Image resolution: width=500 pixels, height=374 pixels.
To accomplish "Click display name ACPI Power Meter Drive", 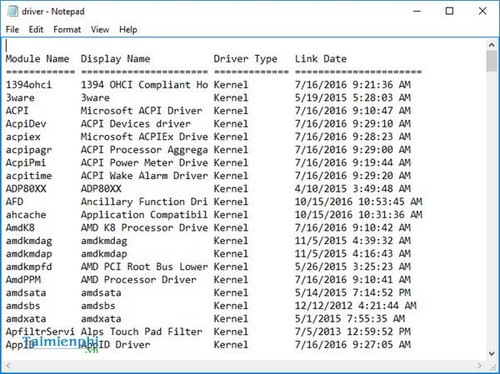I will tap(144, 163).
